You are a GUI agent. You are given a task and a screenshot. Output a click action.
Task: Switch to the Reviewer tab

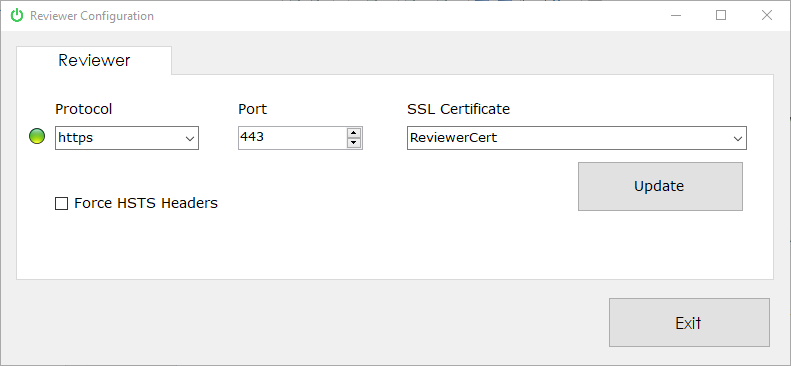[x=94, y=60]
